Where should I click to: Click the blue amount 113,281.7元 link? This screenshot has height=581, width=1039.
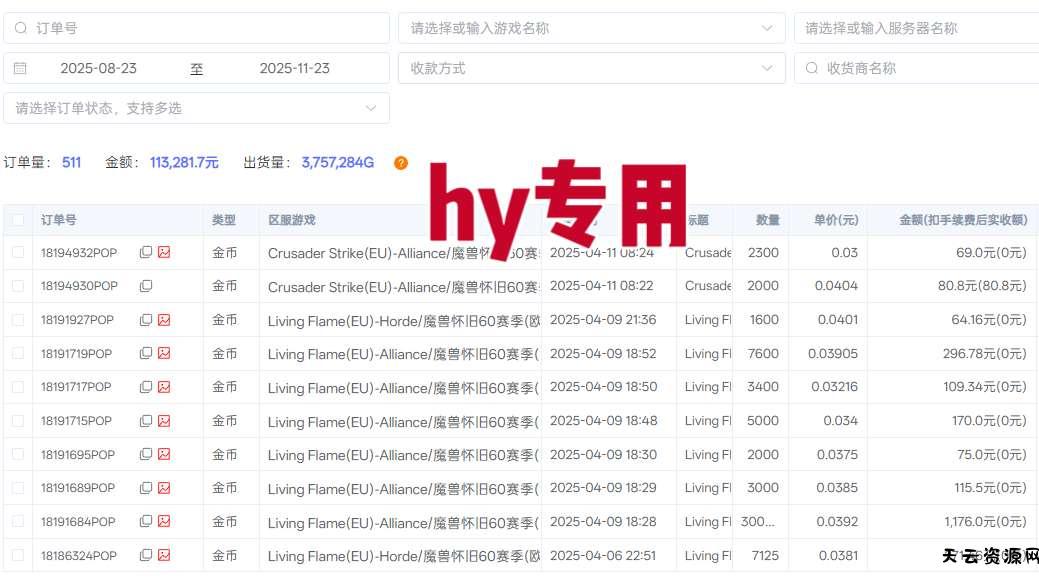click(x=184, y=162)
